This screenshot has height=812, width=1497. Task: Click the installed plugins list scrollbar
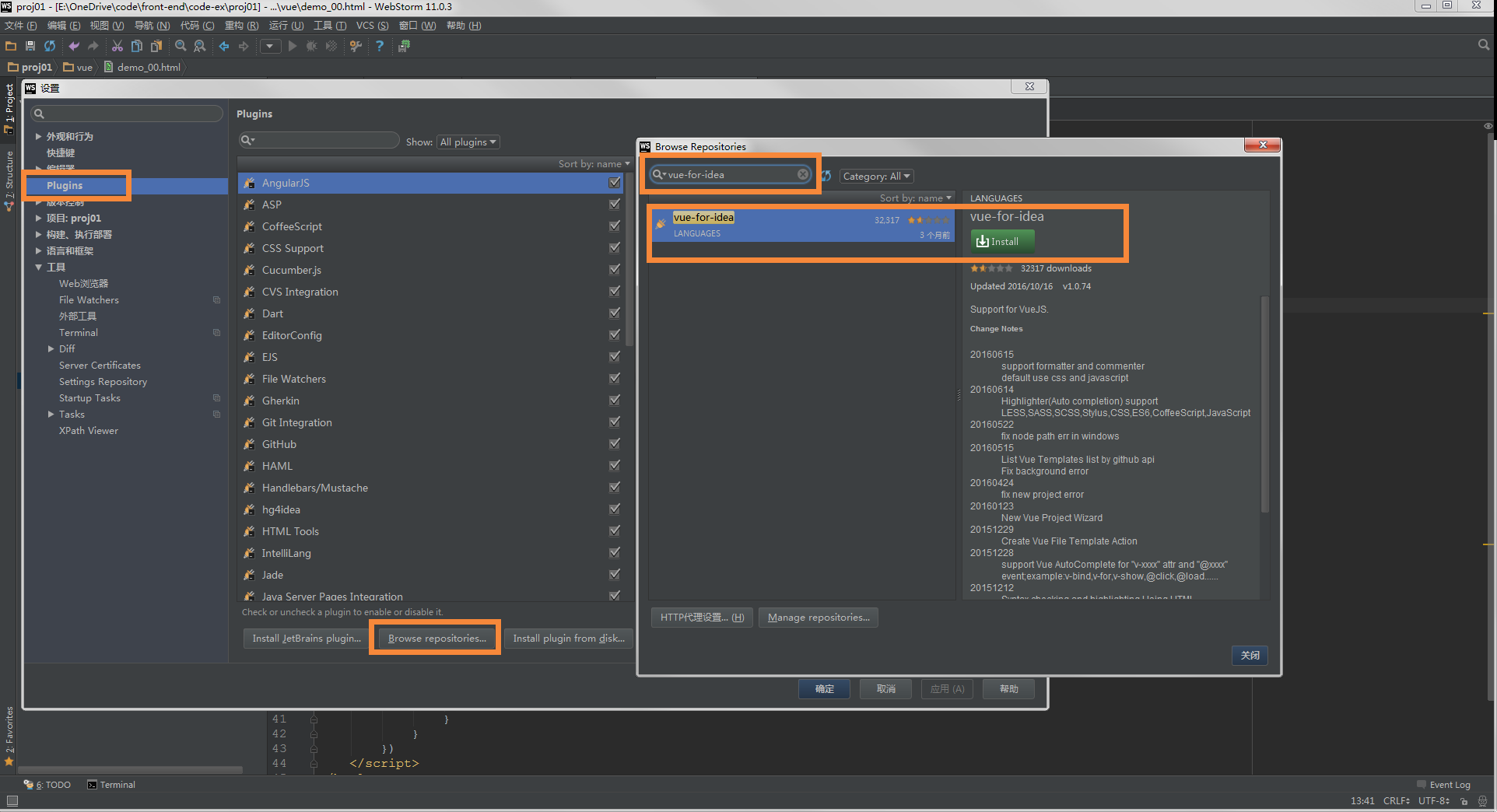click(x=629, y=261)
